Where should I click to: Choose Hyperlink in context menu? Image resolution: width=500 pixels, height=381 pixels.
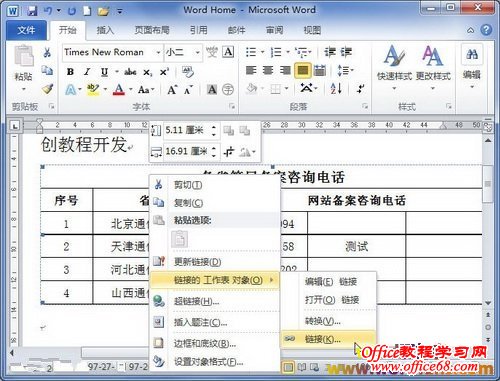(215, 302)
